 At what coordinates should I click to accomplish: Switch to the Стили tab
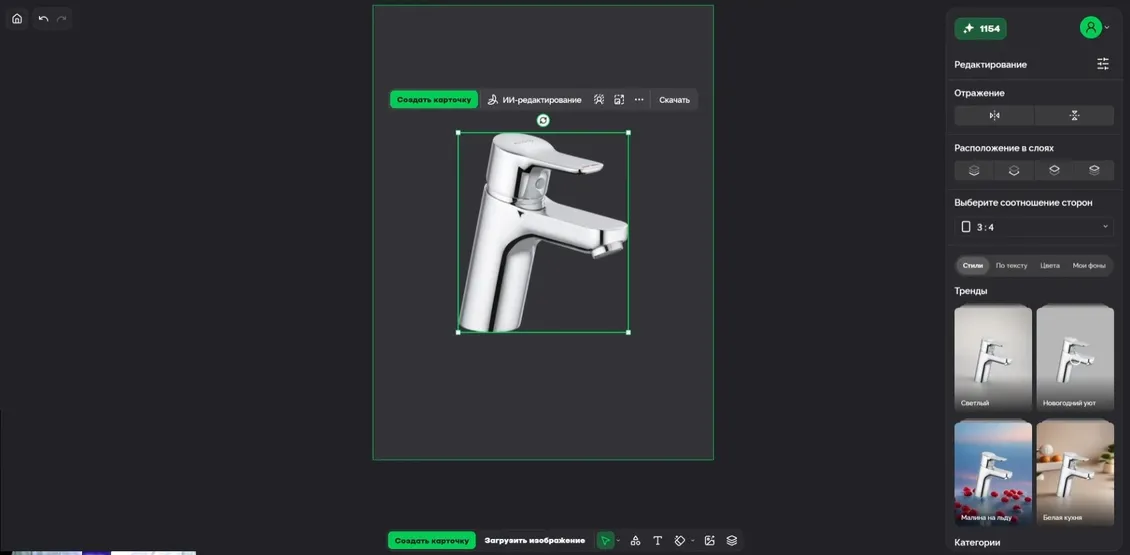point(973,266)
